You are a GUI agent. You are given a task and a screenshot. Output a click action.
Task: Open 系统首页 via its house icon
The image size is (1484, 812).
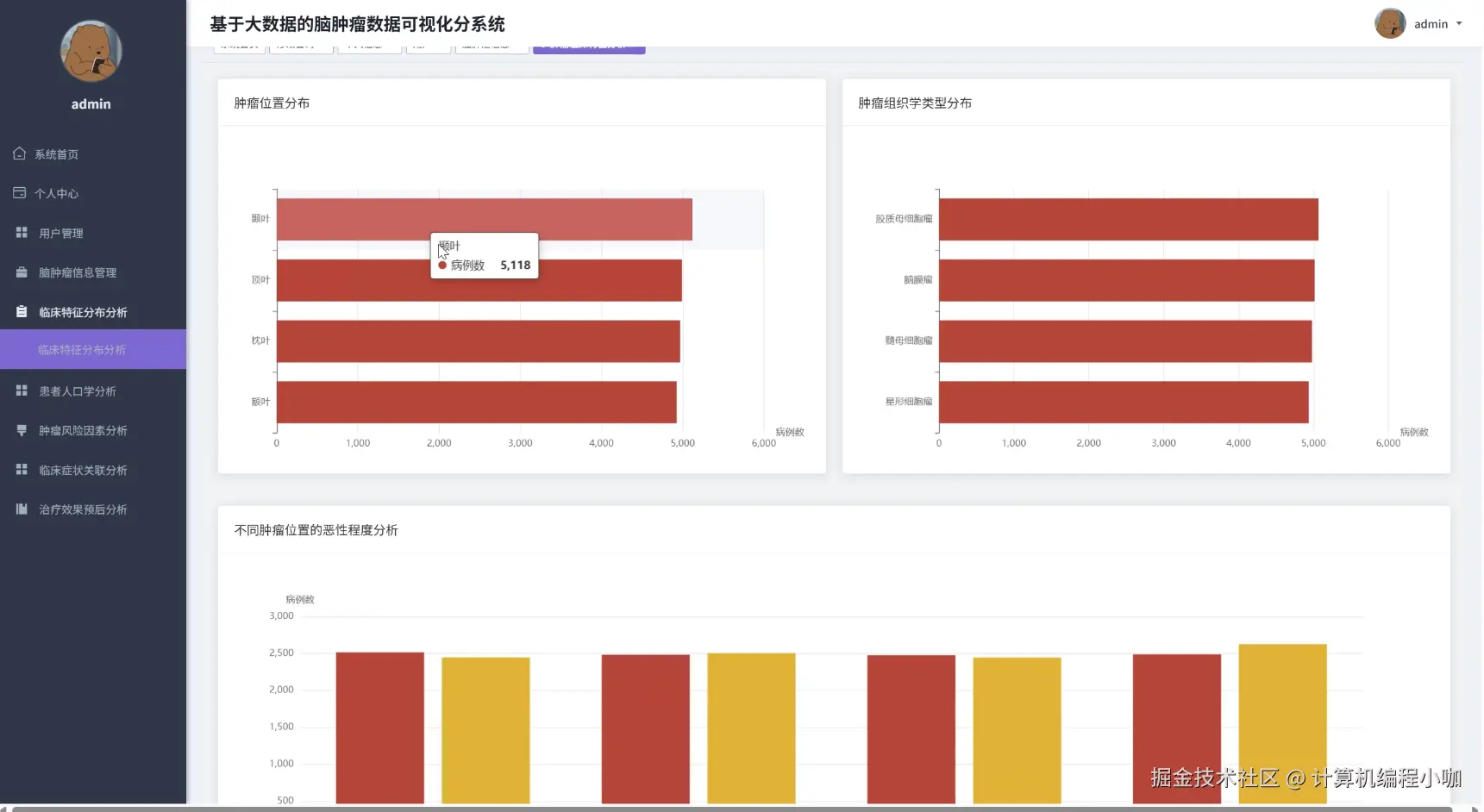(x=19, y=153)
